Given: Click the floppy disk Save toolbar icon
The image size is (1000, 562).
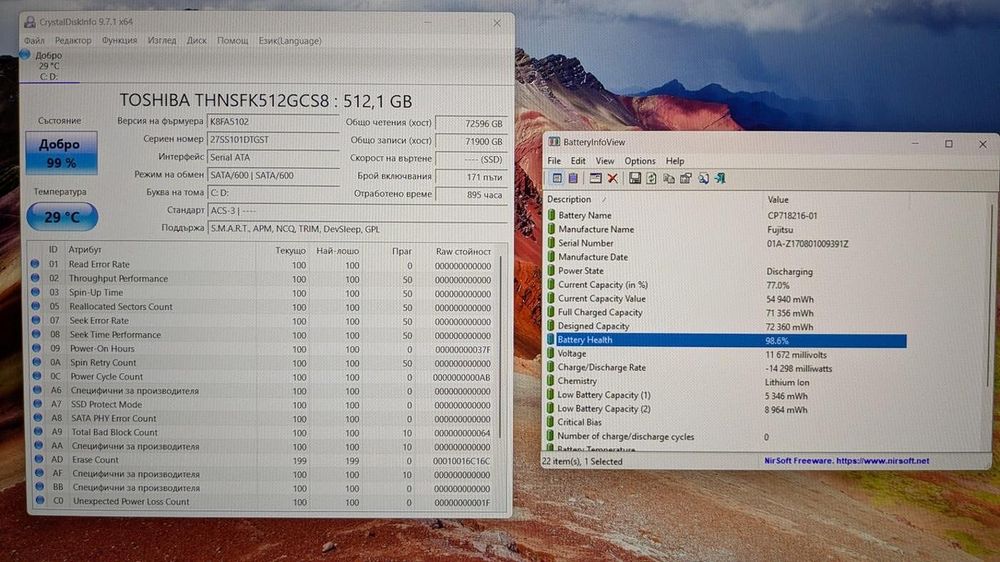Looking at the screenshot, I should point(635,179).
